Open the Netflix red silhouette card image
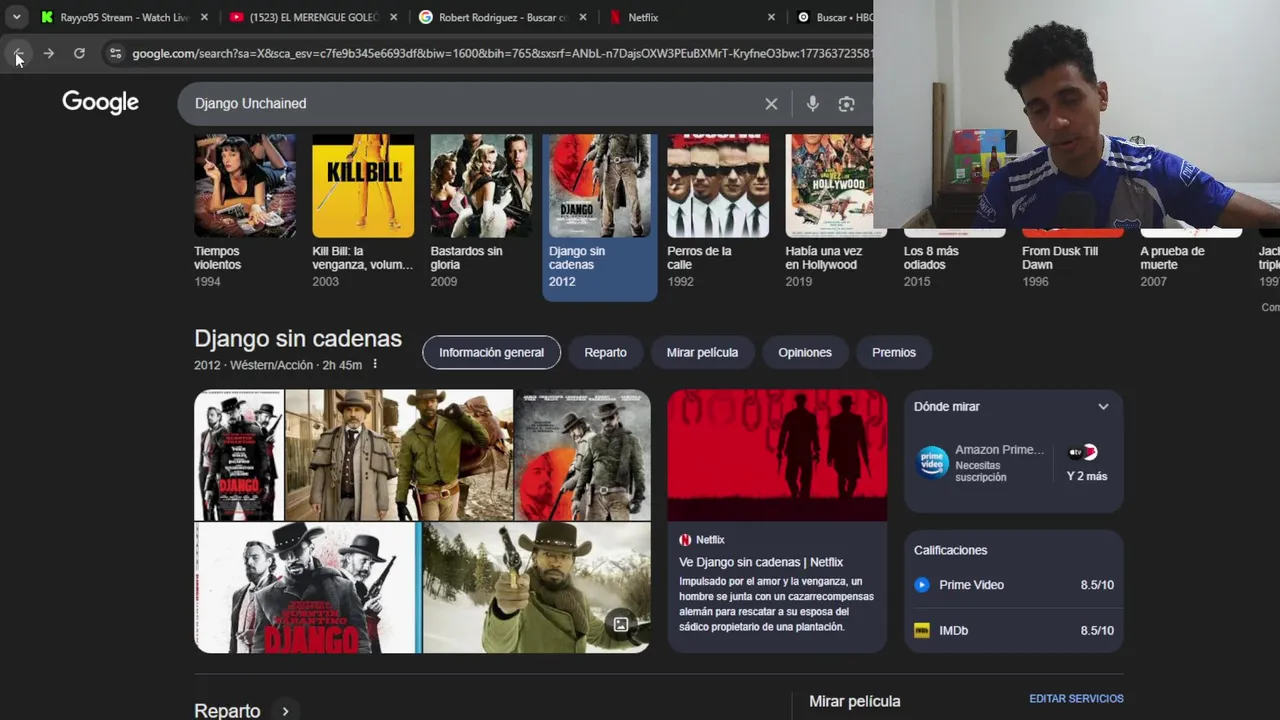Image resolution: width=1280 pixels, height=720 pixels. pyautogui.click(x=777, y=455)
